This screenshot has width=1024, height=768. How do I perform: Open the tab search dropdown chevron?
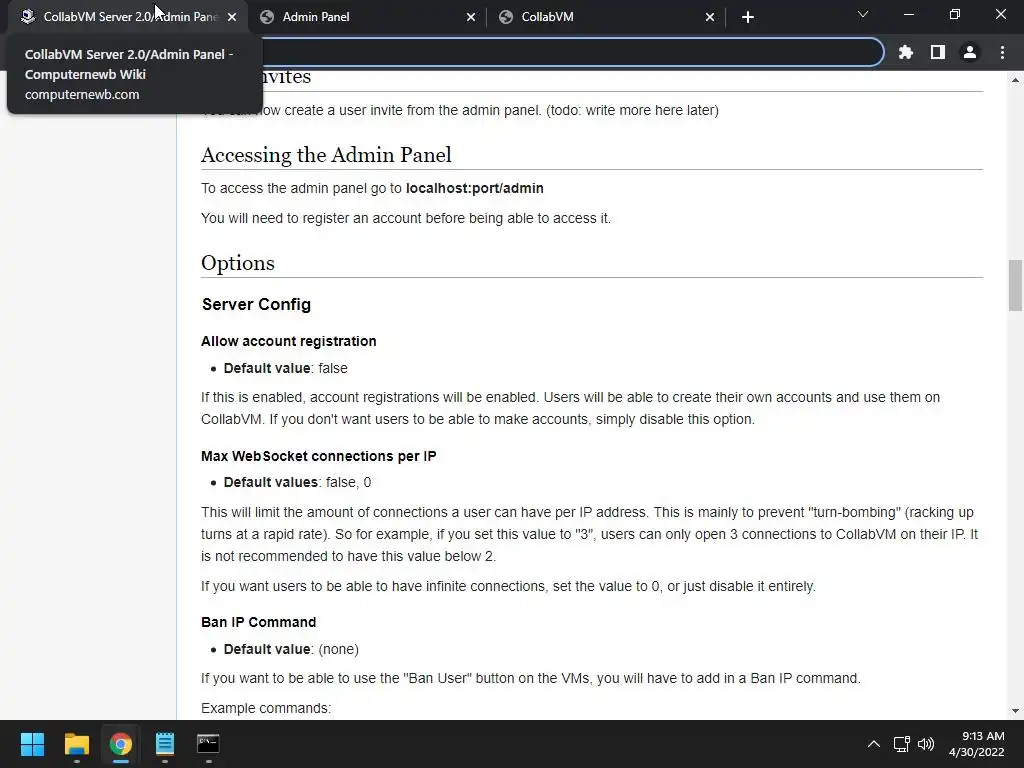click(x=863, y=14)
